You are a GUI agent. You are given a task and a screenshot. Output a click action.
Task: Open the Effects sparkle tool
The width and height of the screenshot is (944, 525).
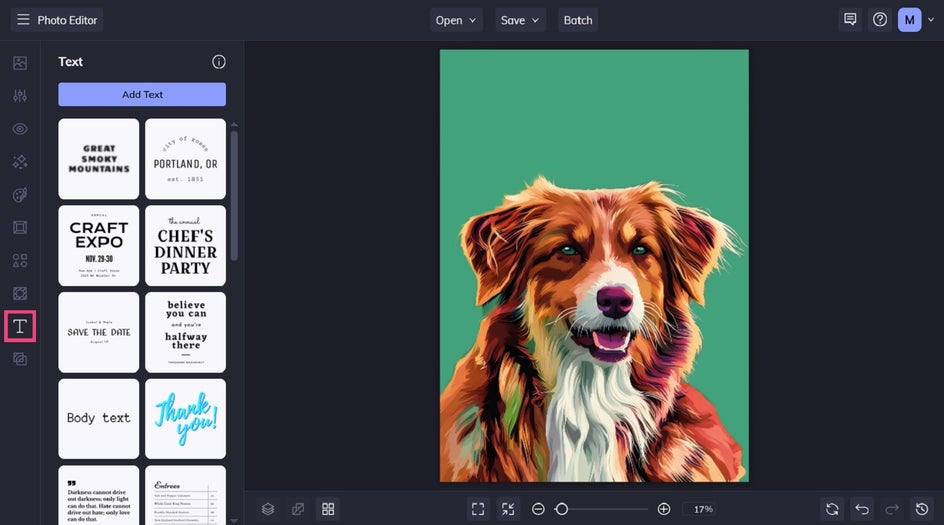point(20,162)
